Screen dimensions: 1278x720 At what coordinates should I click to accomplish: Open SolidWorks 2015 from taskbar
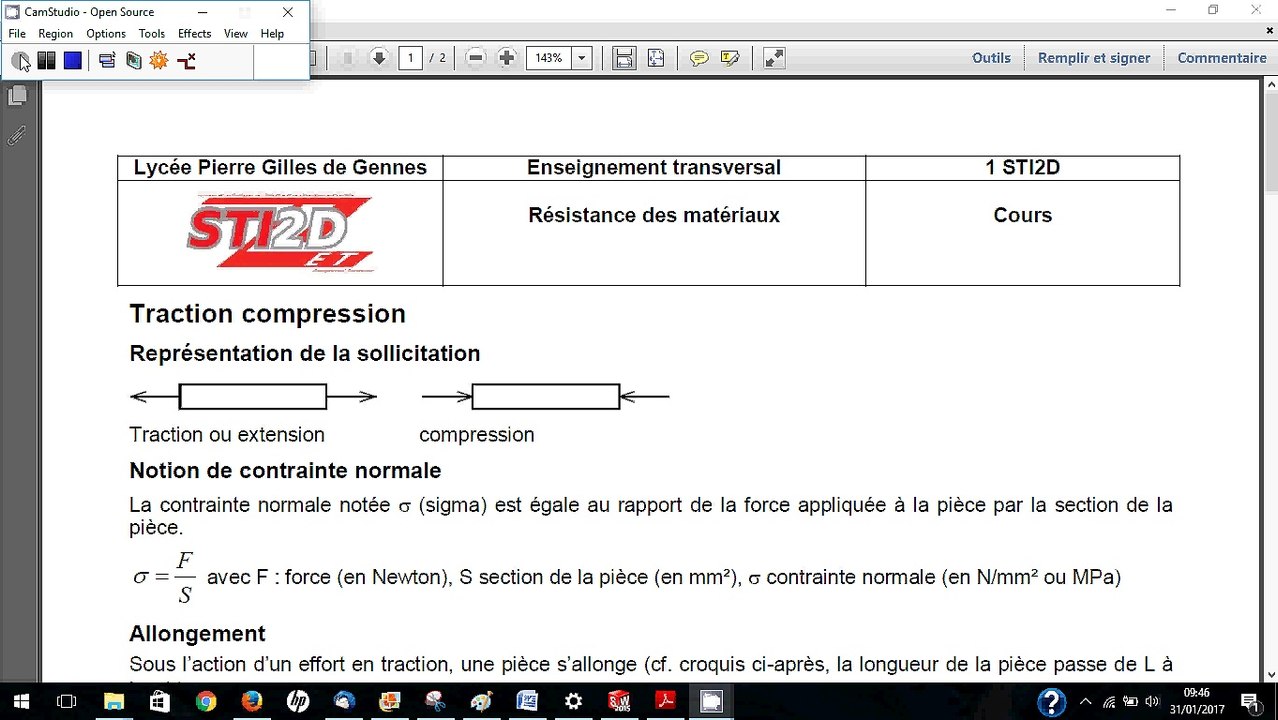619,701
